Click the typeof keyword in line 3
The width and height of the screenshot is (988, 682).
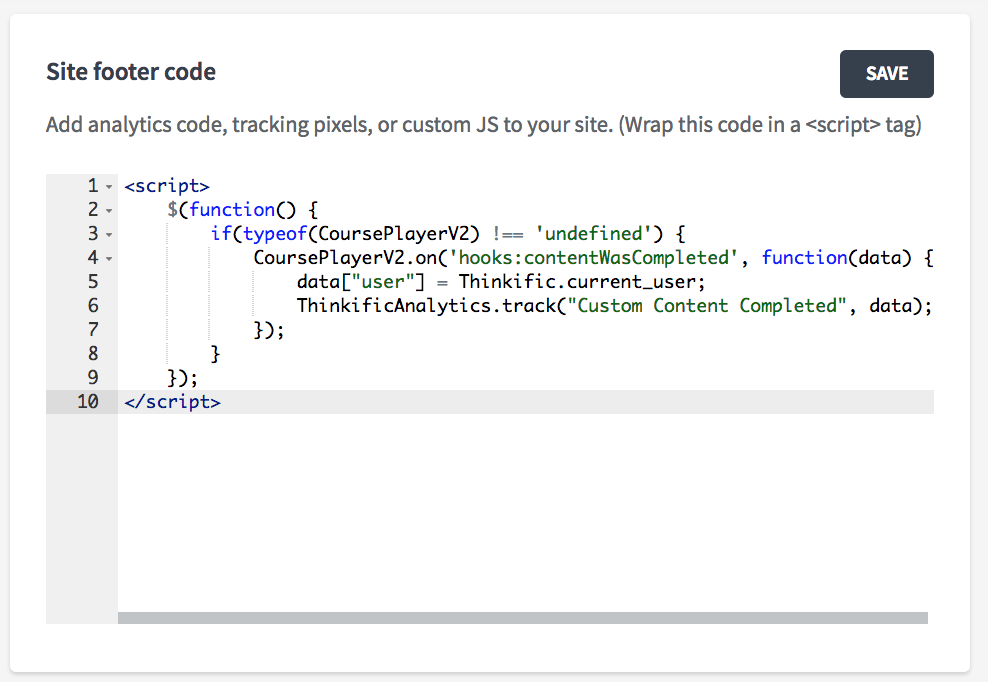point(275,234)
